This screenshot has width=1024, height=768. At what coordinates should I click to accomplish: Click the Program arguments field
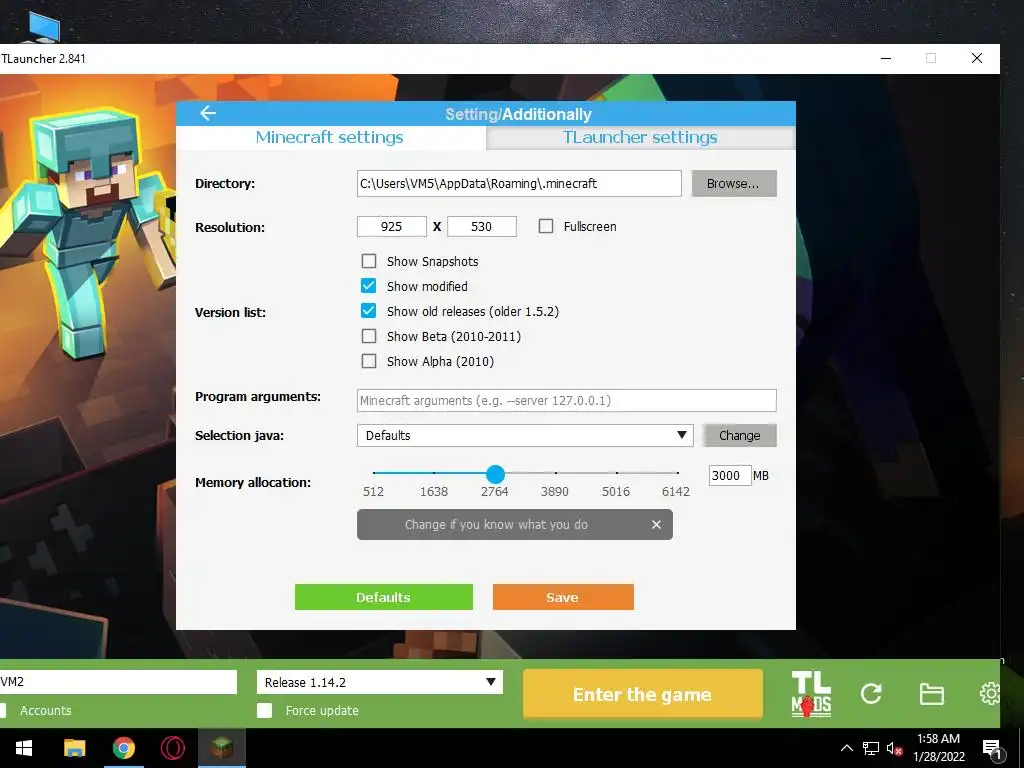(567, 400)
